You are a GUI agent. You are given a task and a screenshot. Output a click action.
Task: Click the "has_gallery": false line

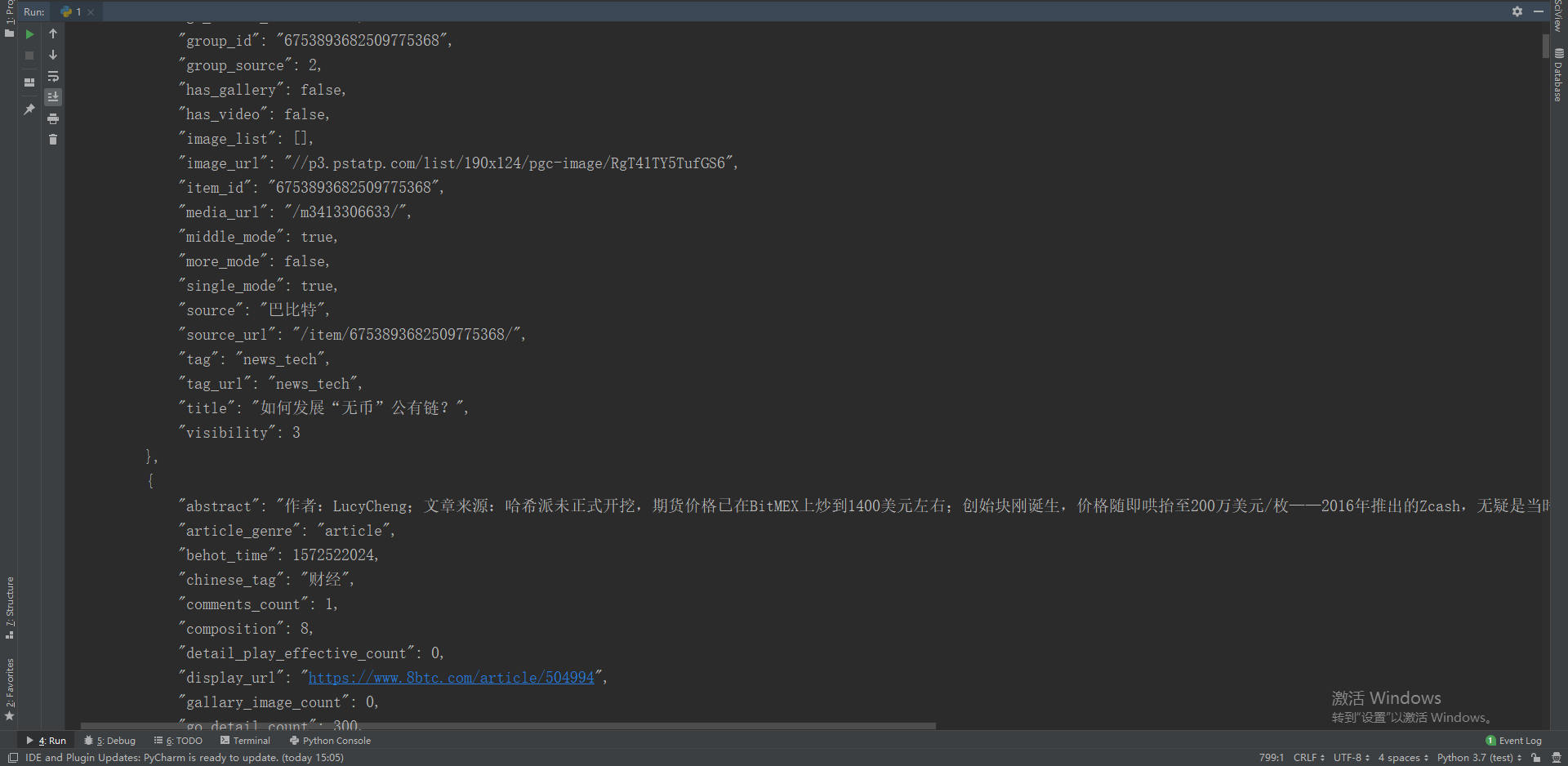tap(262, 90)
